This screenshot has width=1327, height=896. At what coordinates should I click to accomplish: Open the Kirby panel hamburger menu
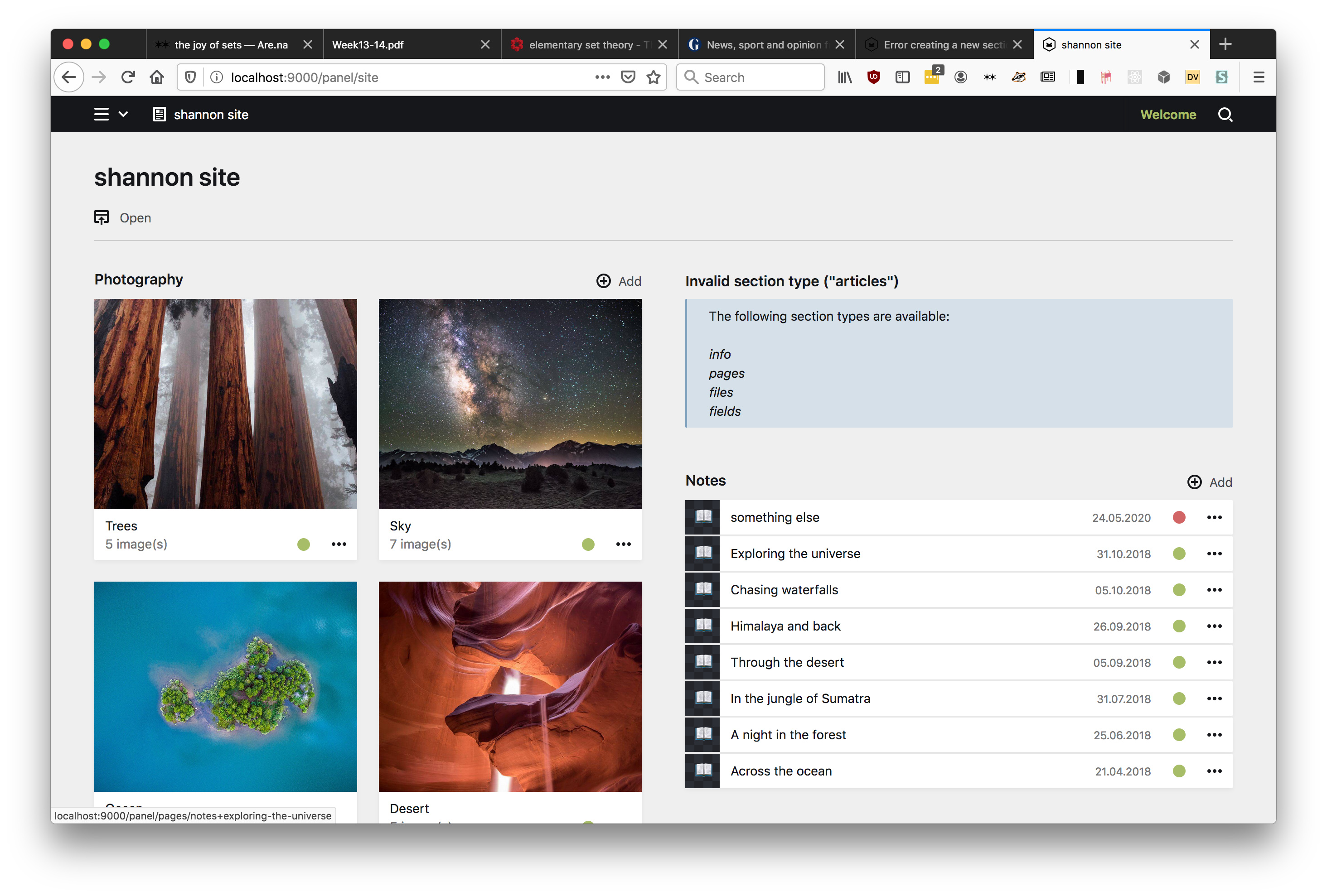[101, 115]
